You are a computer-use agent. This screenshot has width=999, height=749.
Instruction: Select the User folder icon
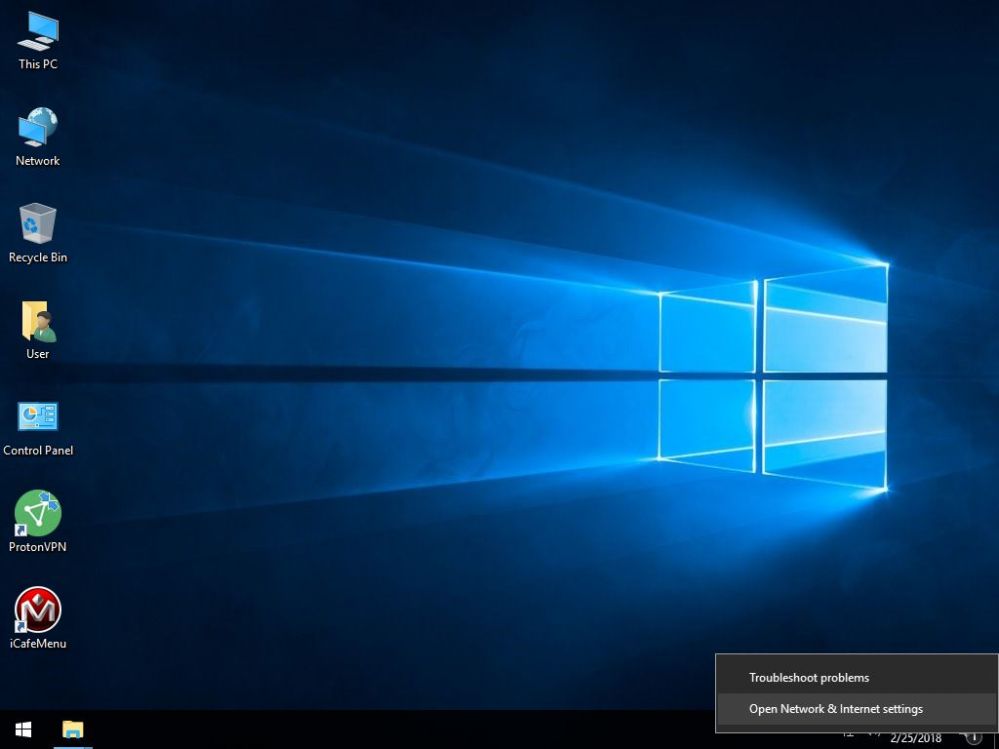(37, 321)
